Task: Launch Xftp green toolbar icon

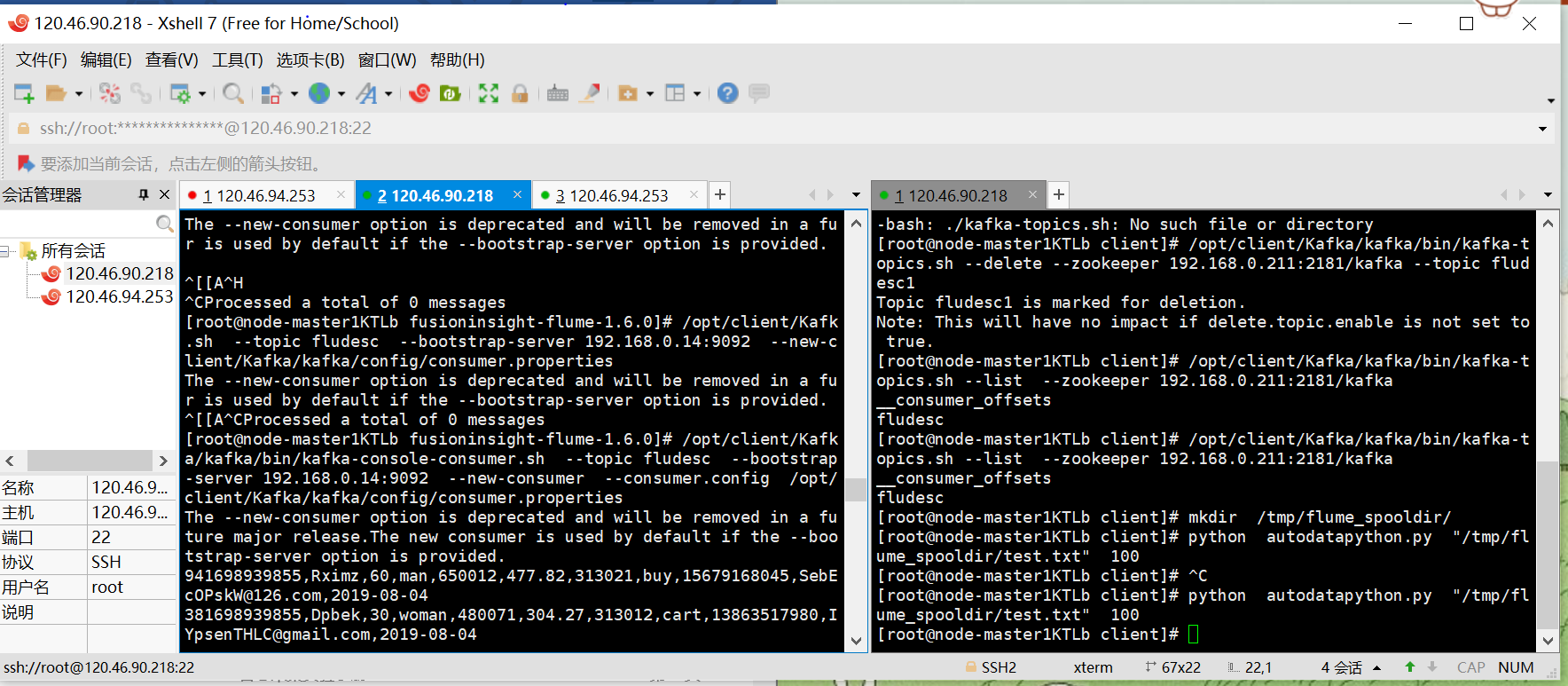Action: click(451, 93)
